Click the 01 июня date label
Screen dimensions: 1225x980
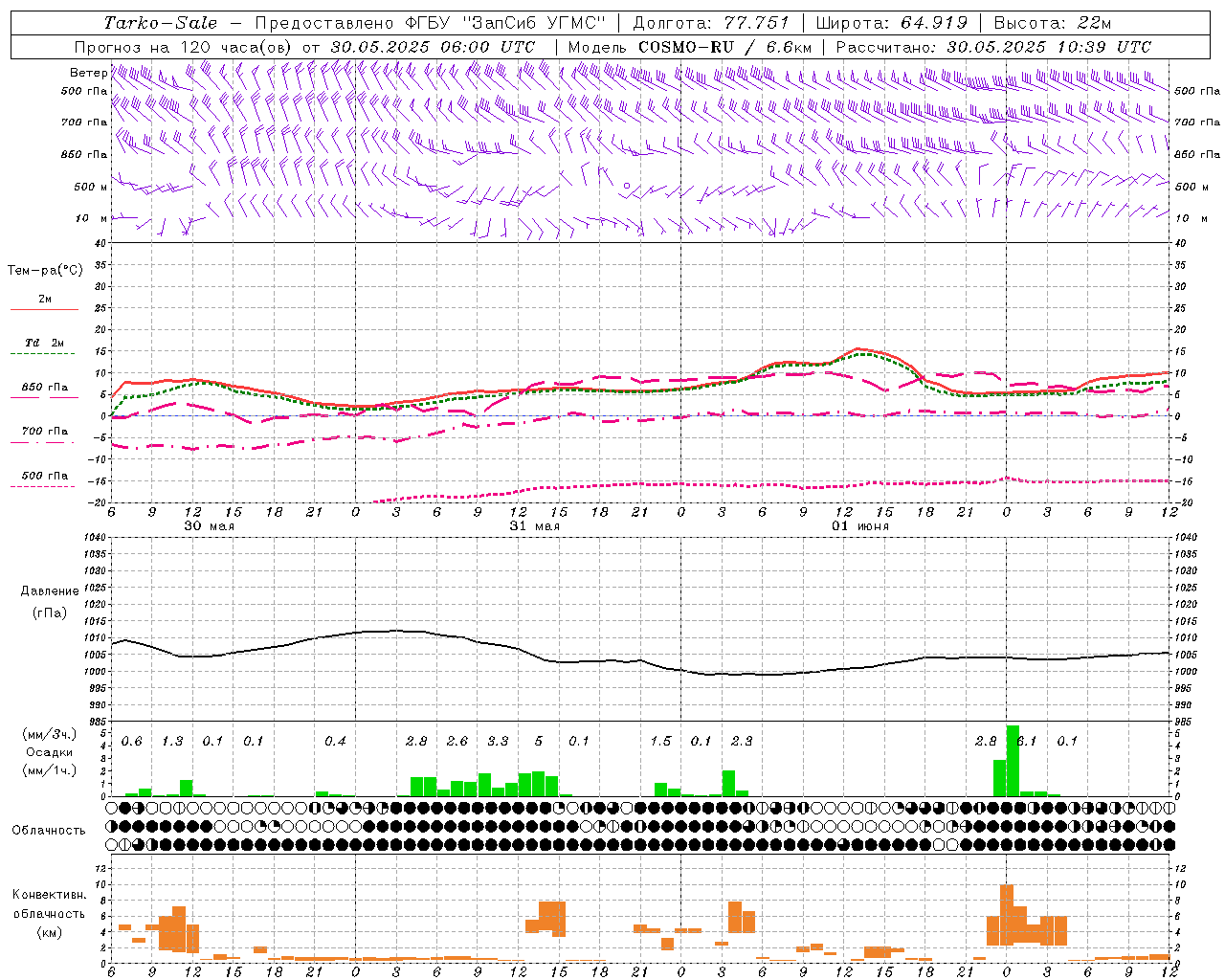click(859, 526)
